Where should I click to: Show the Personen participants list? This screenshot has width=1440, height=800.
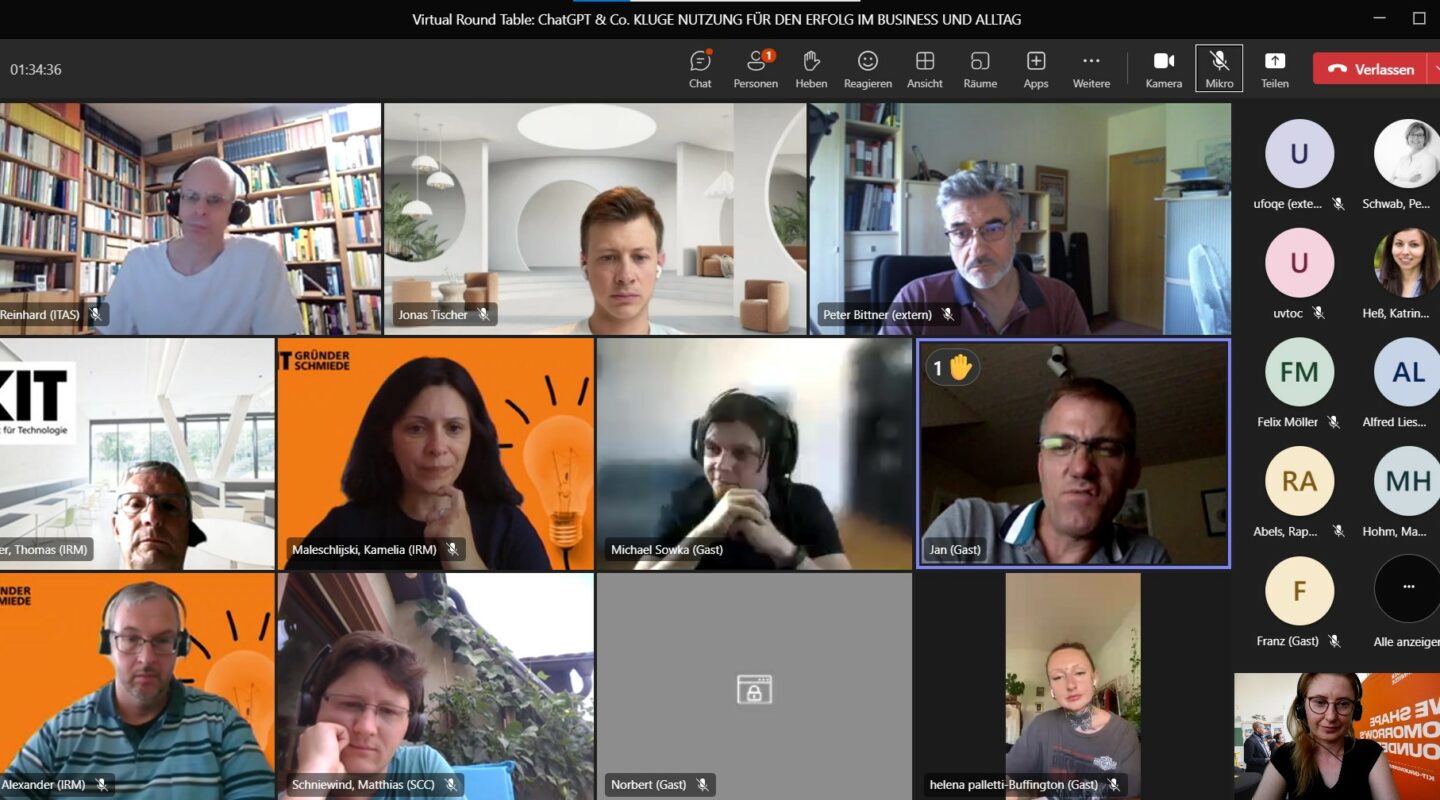[755, 69]
